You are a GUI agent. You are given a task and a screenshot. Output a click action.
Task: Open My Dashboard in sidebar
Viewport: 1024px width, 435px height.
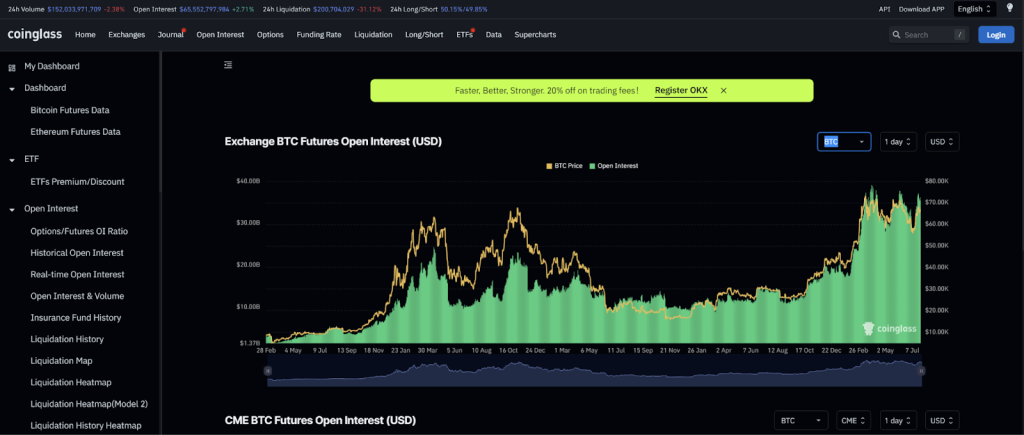tap(52, 66)
